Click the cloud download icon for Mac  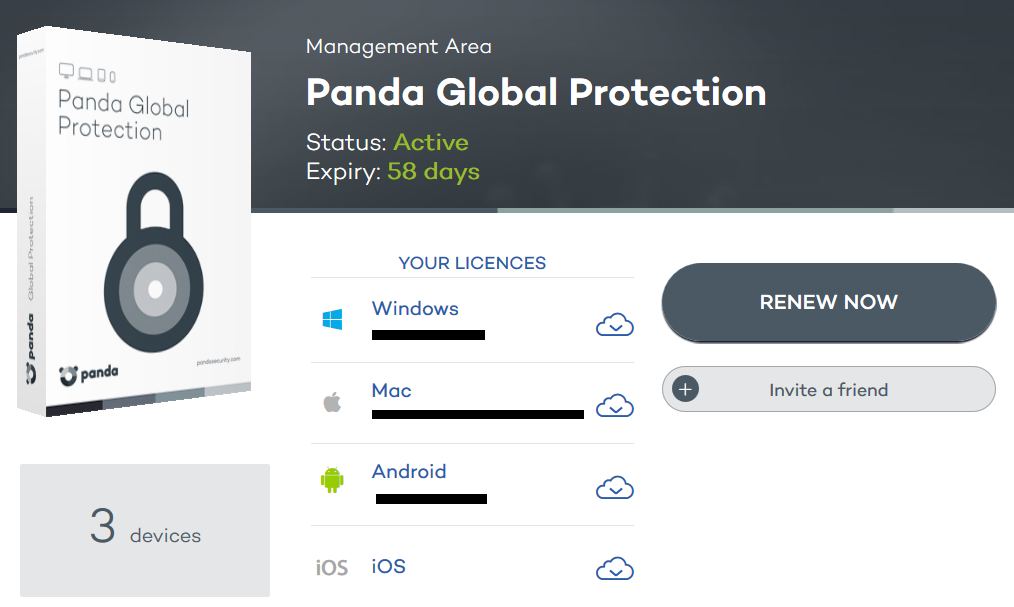615,406
